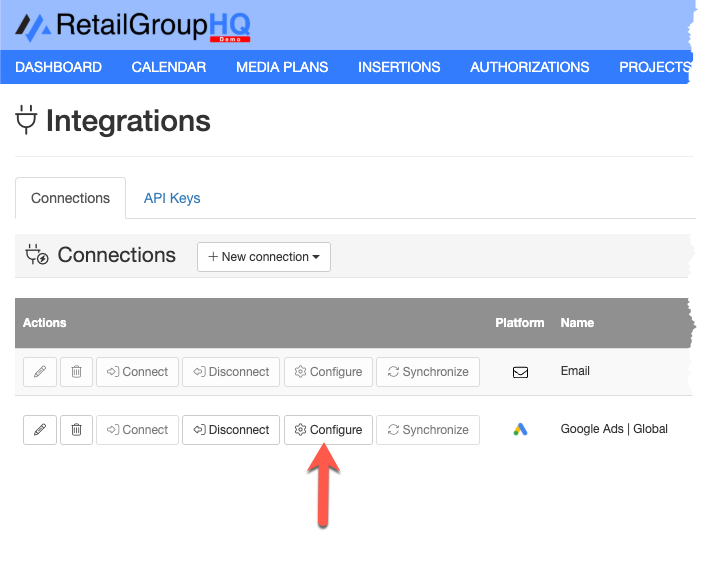The width and height of the screenshot is (722, 578).
Task: Configure the Google Ads | Global connection
Action: click(x=328, y=430)
